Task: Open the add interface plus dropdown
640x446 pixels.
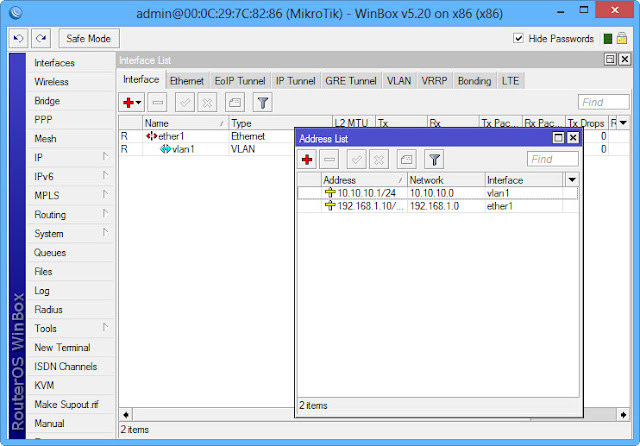Action: 132,102
